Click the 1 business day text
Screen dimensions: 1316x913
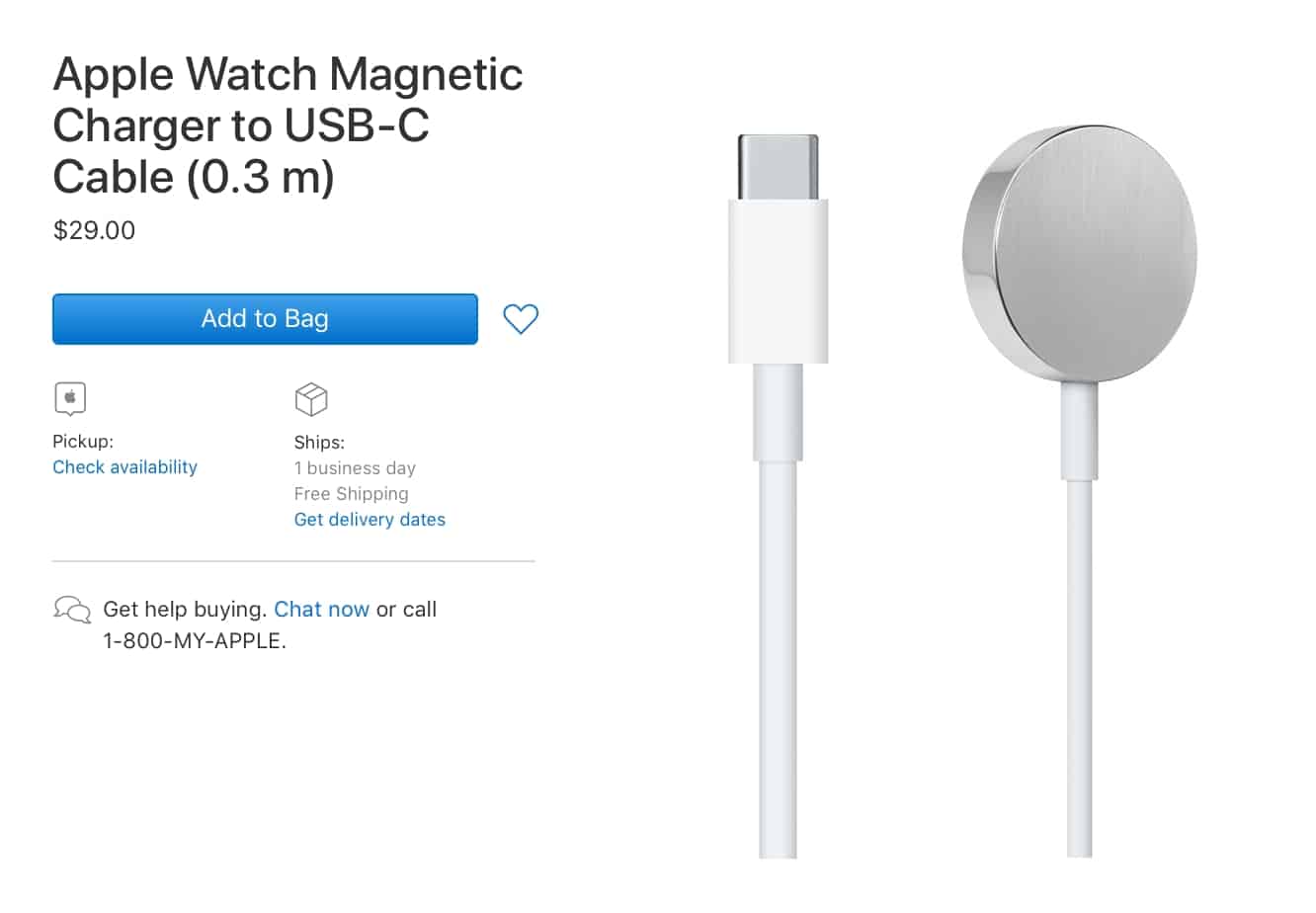355,468
